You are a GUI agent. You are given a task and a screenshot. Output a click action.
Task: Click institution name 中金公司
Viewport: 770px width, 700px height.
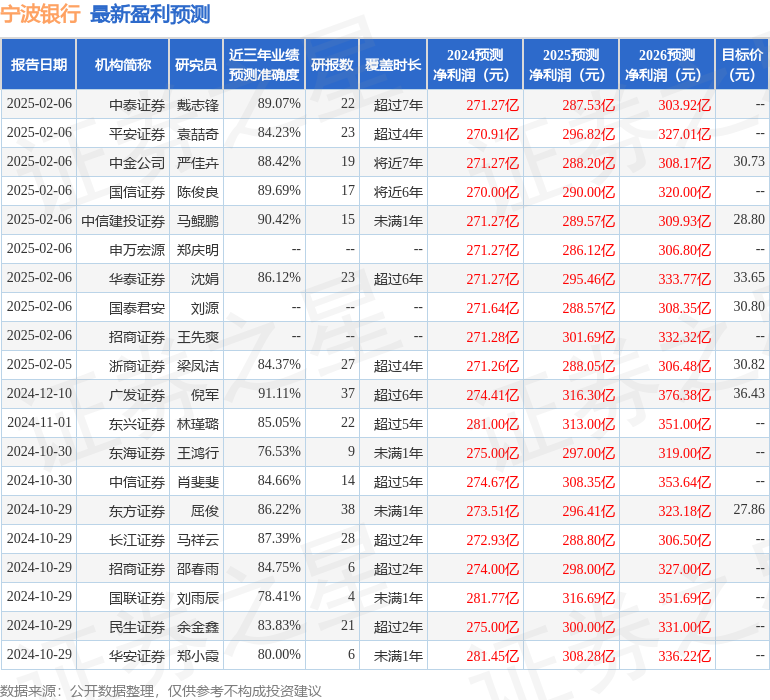137,163
